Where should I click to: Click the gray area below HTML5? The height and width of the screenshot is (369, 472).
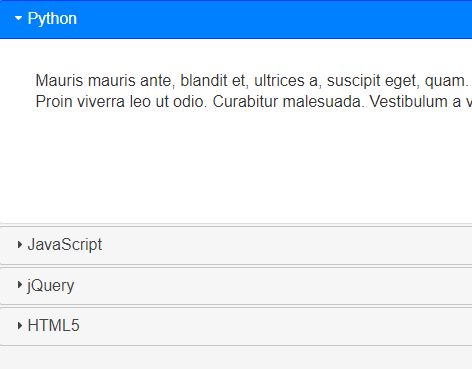click(x=233, y=358)
